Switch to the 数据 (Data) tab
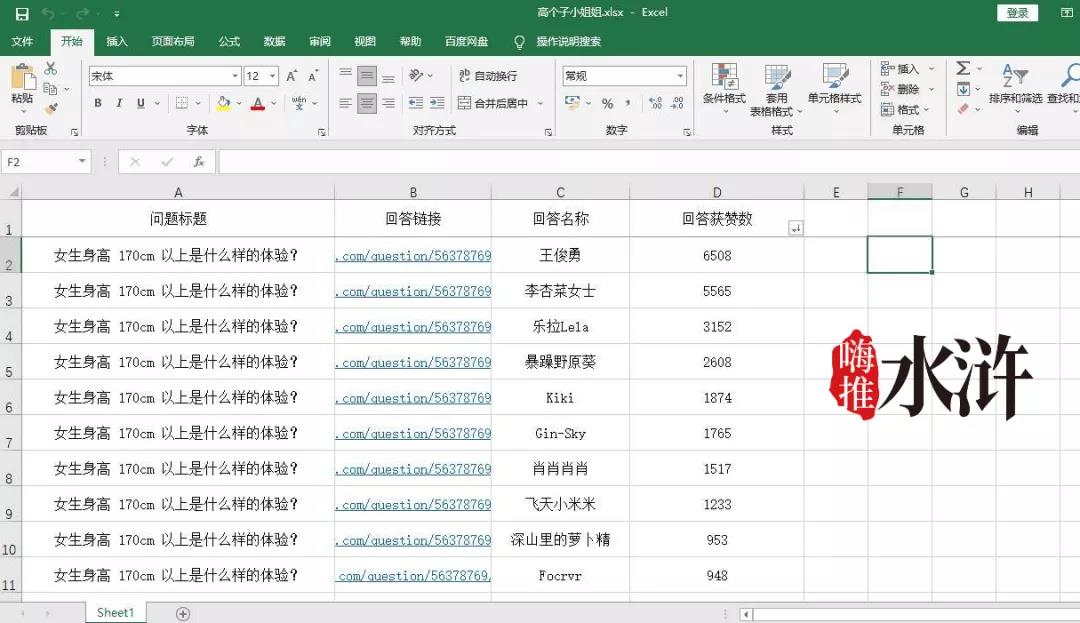This screenshot has width=1080, height=623. (x=275, y=41)
